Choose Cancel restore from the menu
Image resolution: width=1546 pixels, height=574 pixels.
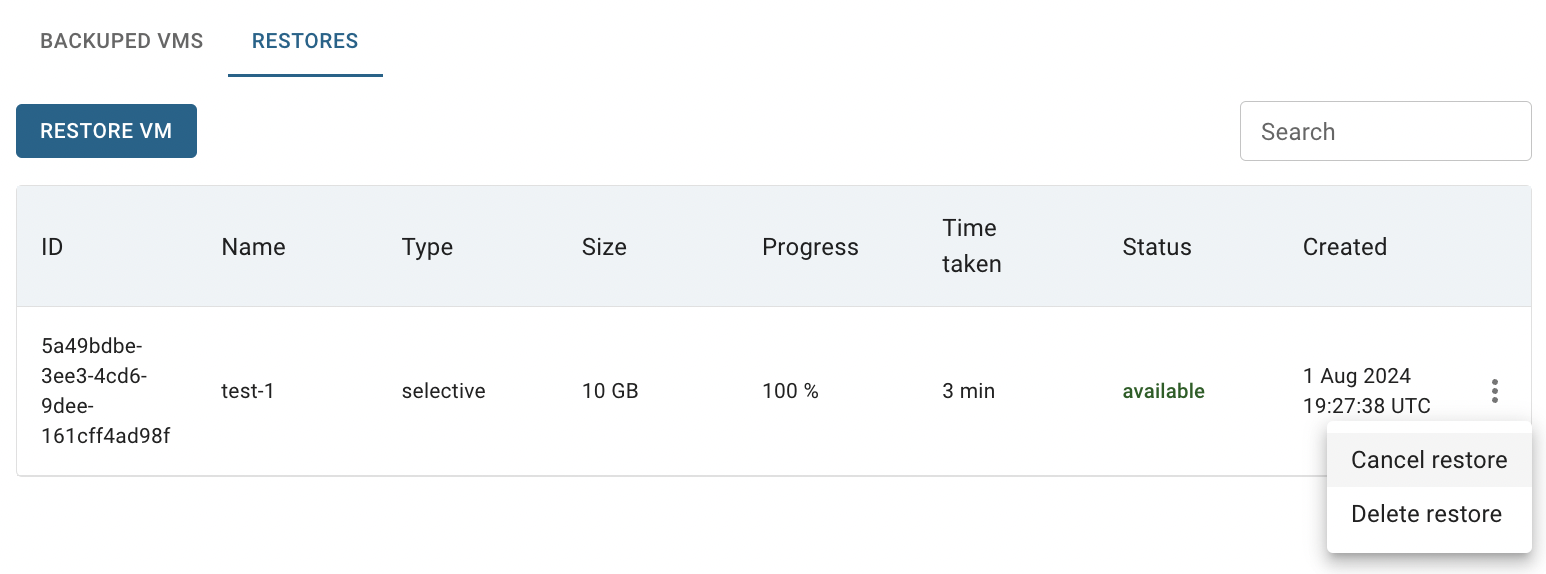click(x=1429, y=460)
